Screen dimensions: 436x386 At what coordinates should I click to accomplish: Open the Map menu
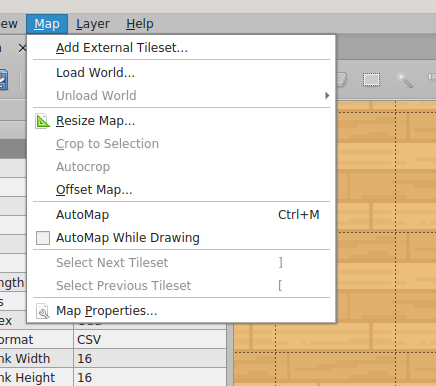click(47, 24)
